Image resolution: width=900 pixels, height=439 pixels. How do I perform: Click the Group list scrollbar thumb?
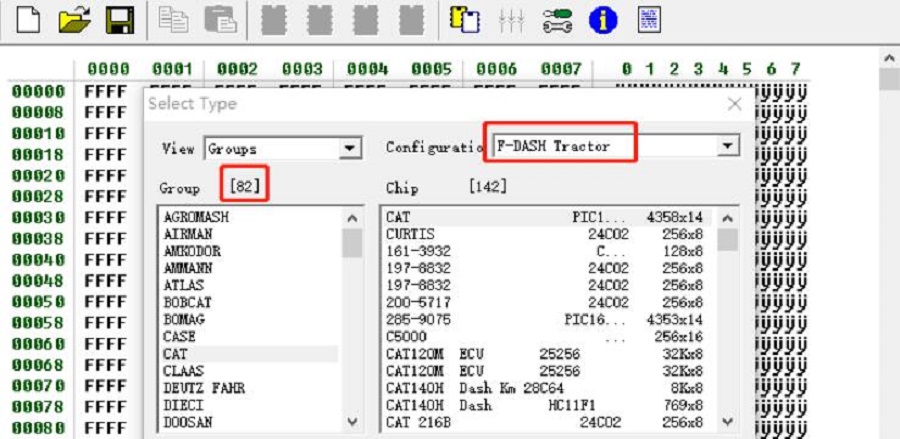point(352,243)
